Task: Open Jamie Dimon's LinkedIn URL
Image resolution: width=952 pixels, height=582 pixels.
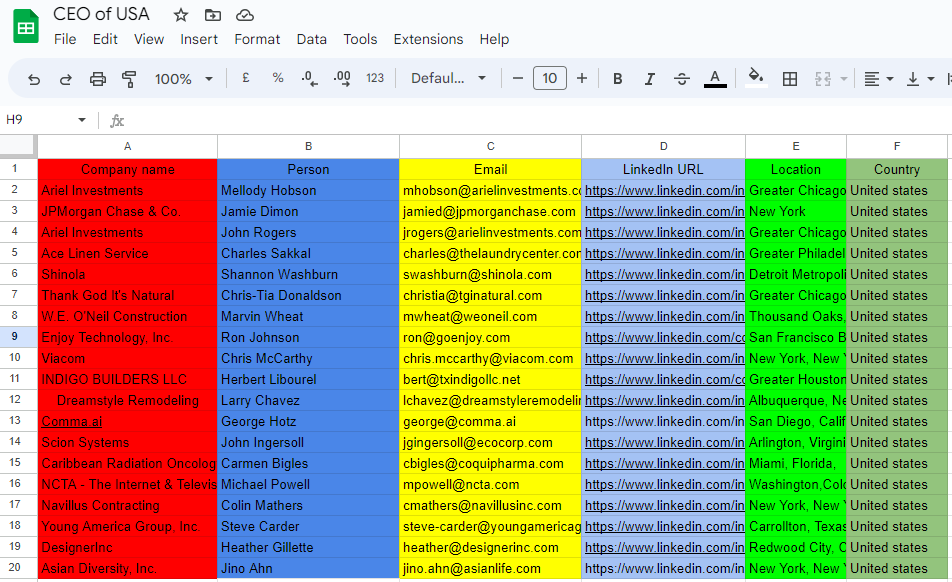Action: (x=664, y=212)
